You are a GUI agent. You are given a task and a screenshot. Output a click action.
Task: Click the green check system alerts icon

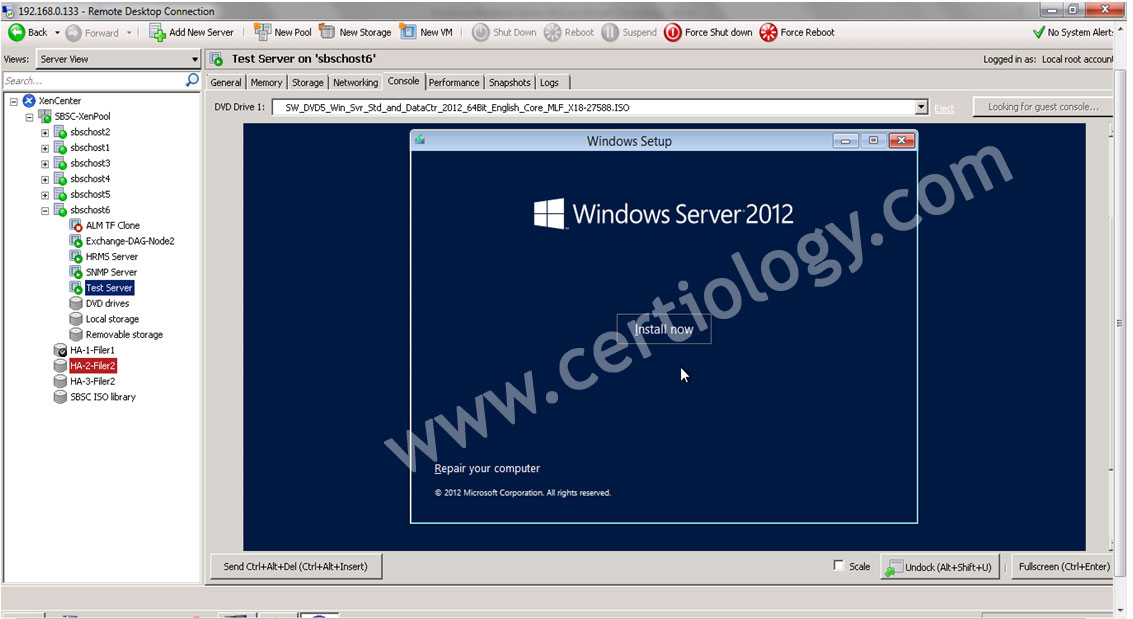(x=1038, y=33)
